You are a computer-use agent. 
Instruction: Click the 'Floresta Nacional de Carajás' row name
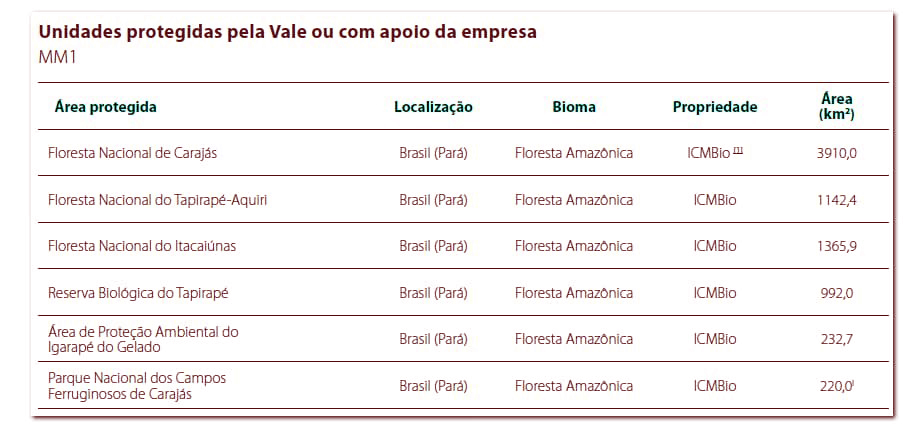coord(133,153)
